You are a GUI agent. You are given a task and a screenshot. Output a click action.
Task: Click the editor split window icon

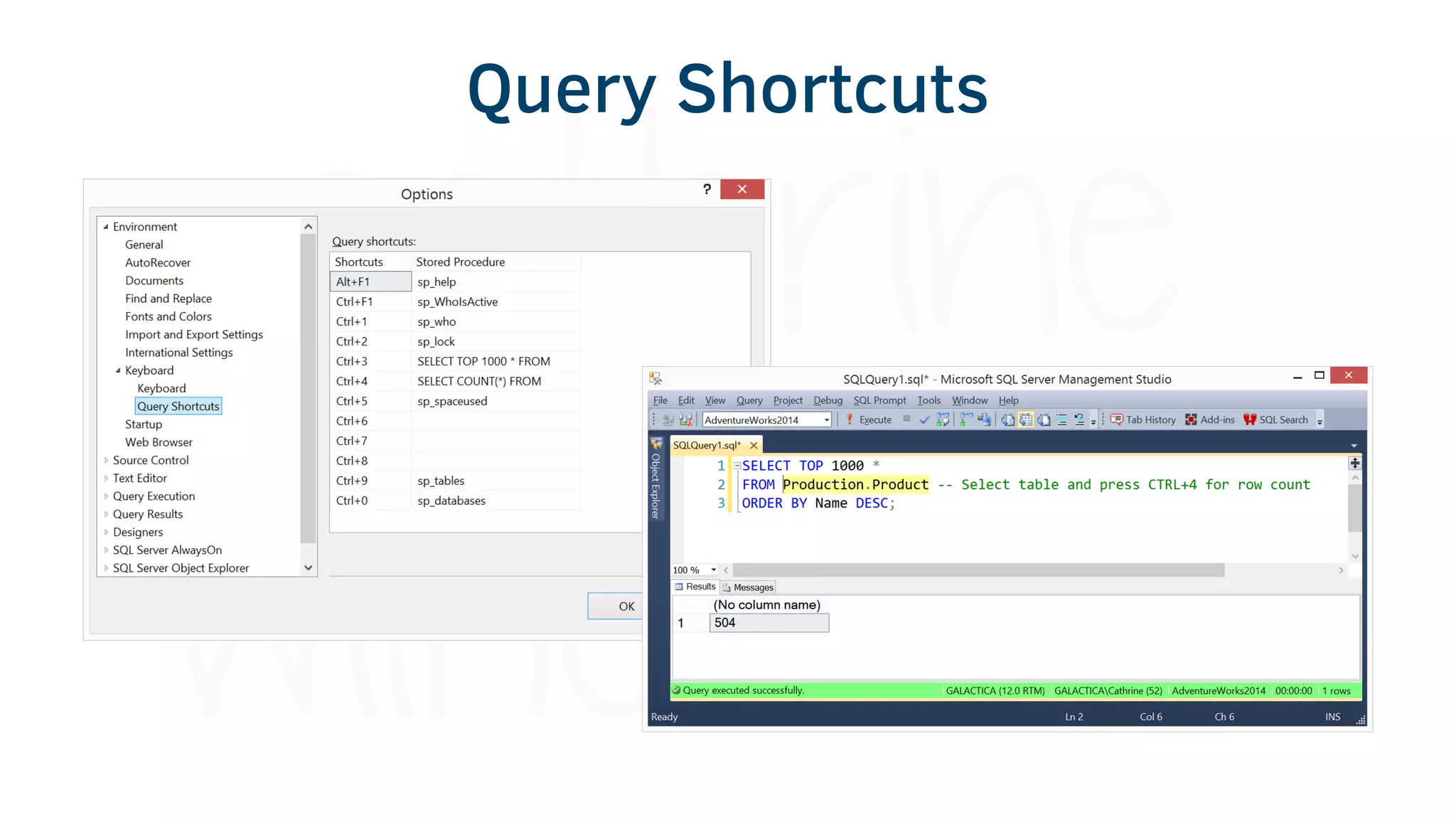[1354, 463]
